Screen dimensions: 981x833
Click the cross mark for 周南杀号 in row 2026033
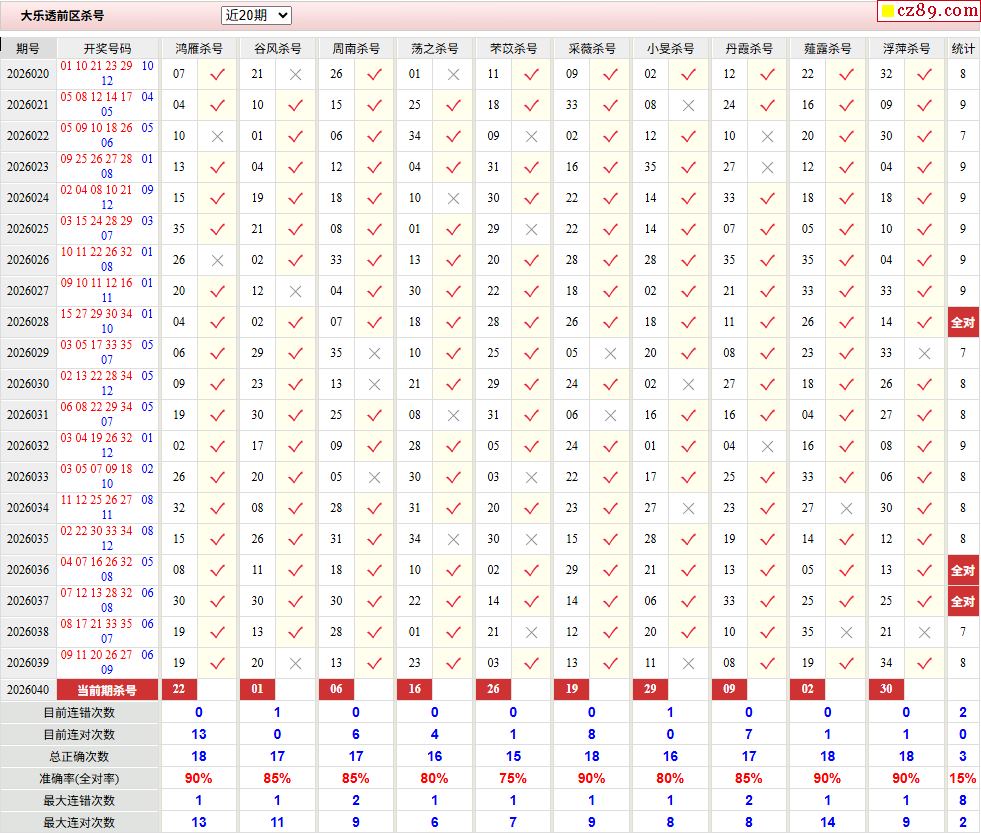[x=374, y=477]
